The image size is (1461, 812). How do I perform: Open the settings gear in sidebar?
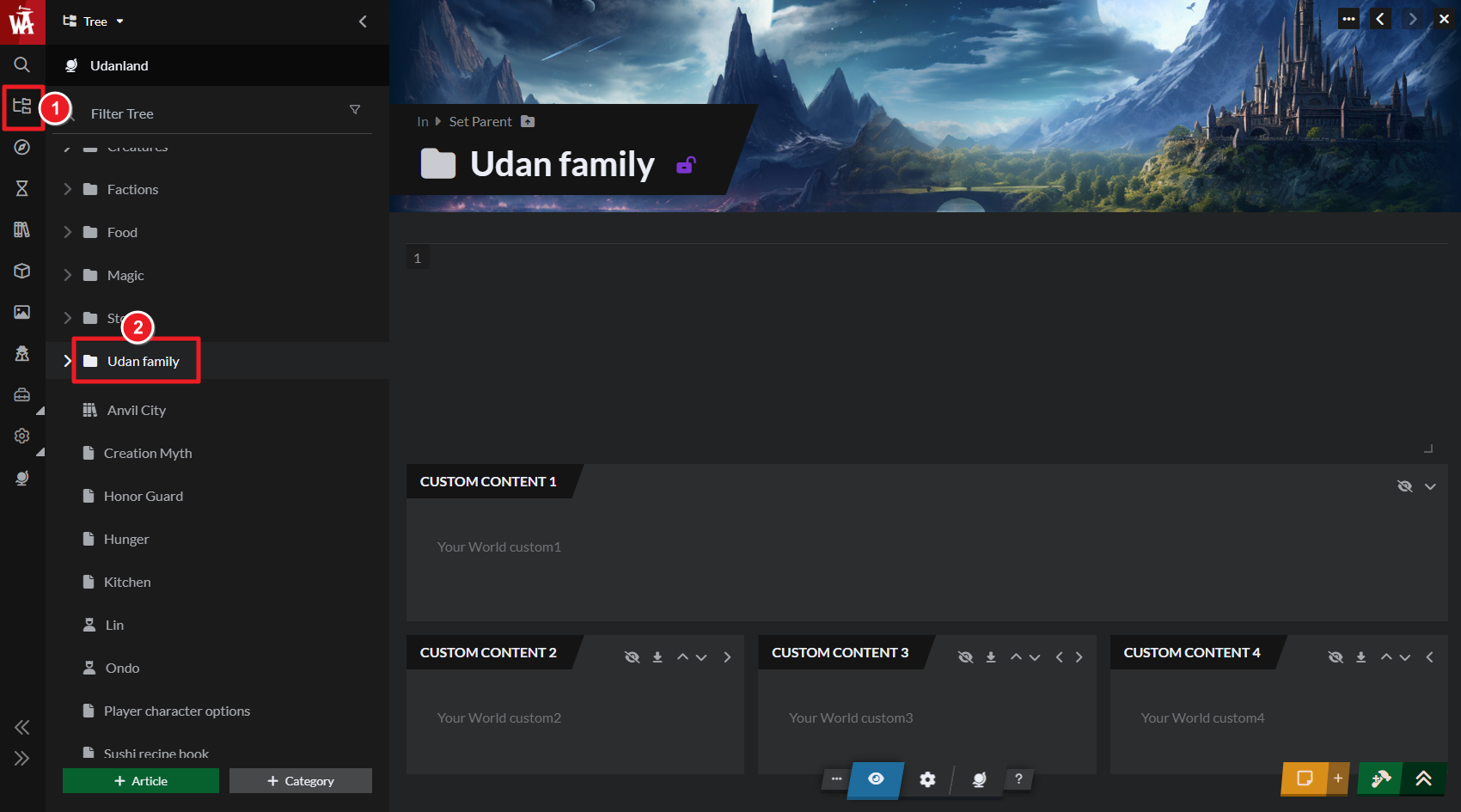pos(22,436)
